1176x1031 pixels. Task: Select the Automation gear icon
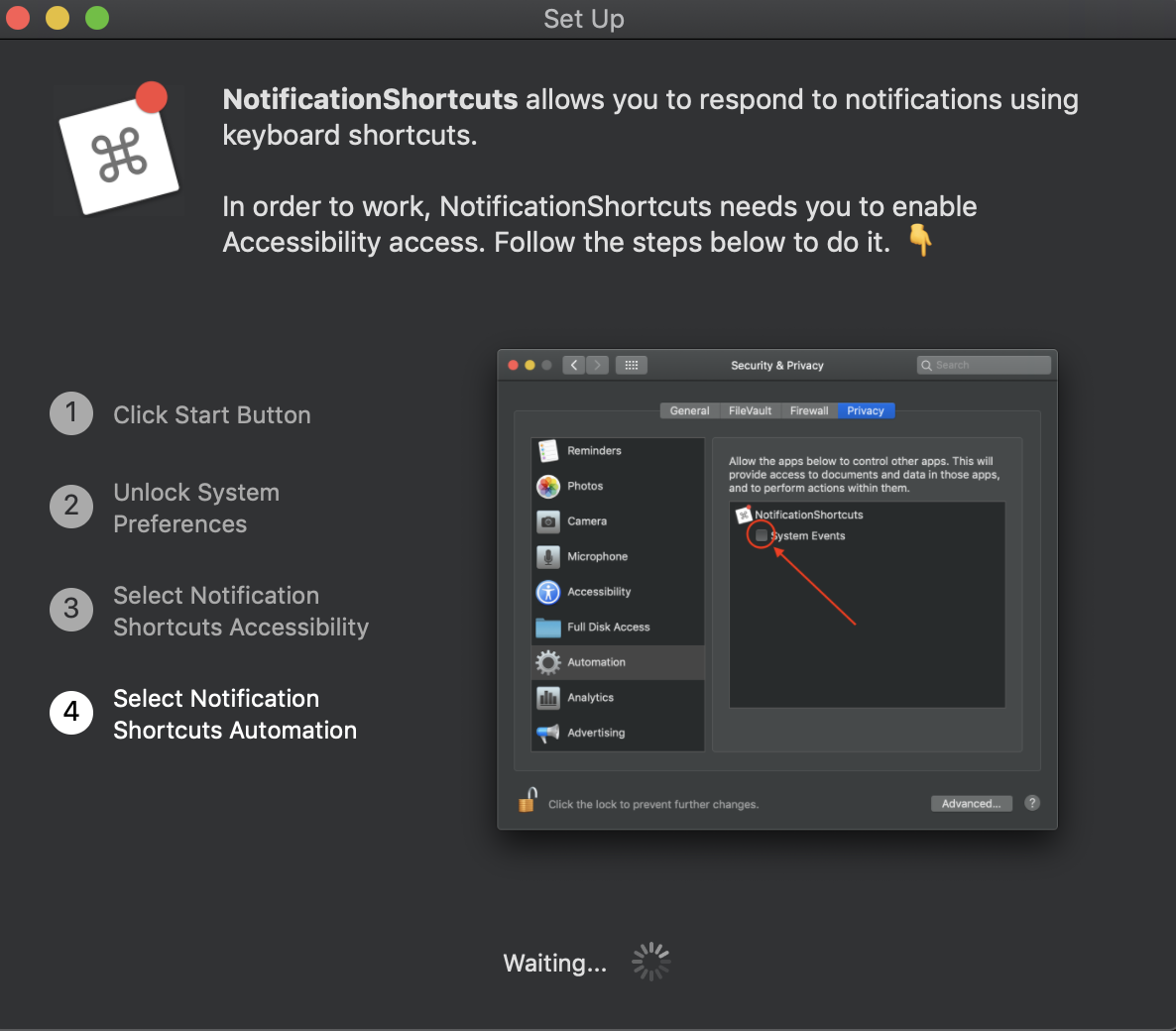(x=548, y=662)
